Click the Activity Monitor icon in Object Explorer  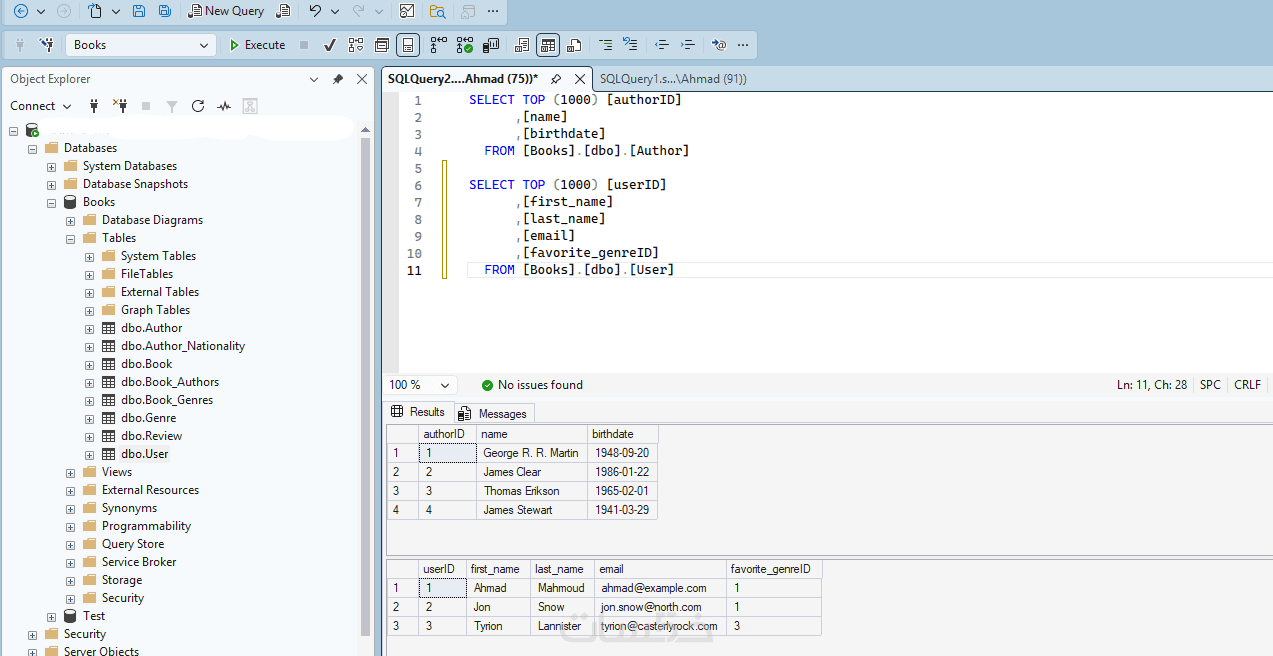click(x=224, y=106)
